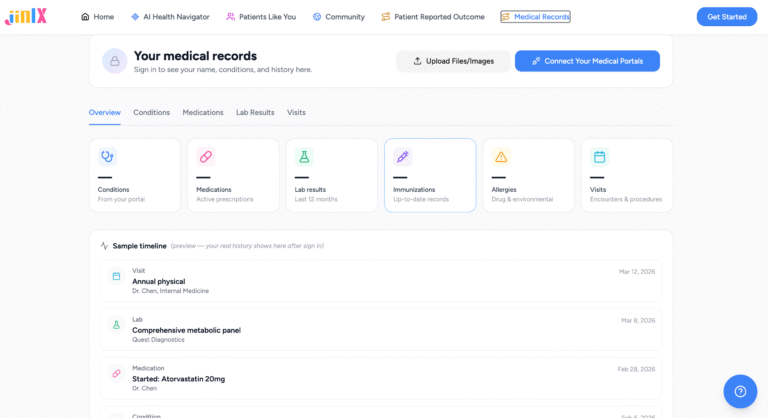Open the Medications summary card
768x418 pixels.
coord(233,175)
